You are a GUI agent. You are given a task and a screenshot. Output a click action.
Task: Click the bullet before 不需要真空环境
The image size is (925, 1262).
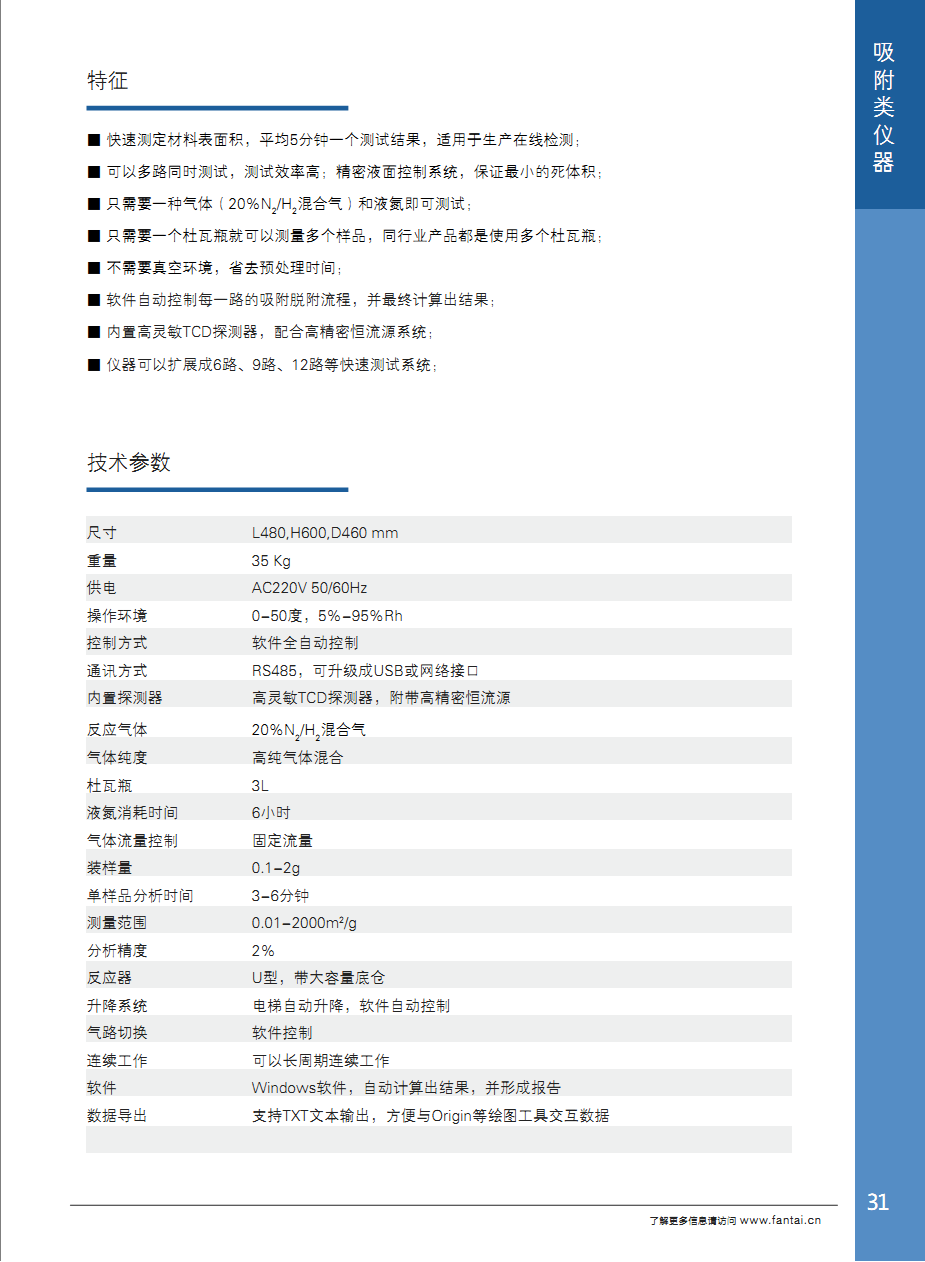[x=94, y=268]
